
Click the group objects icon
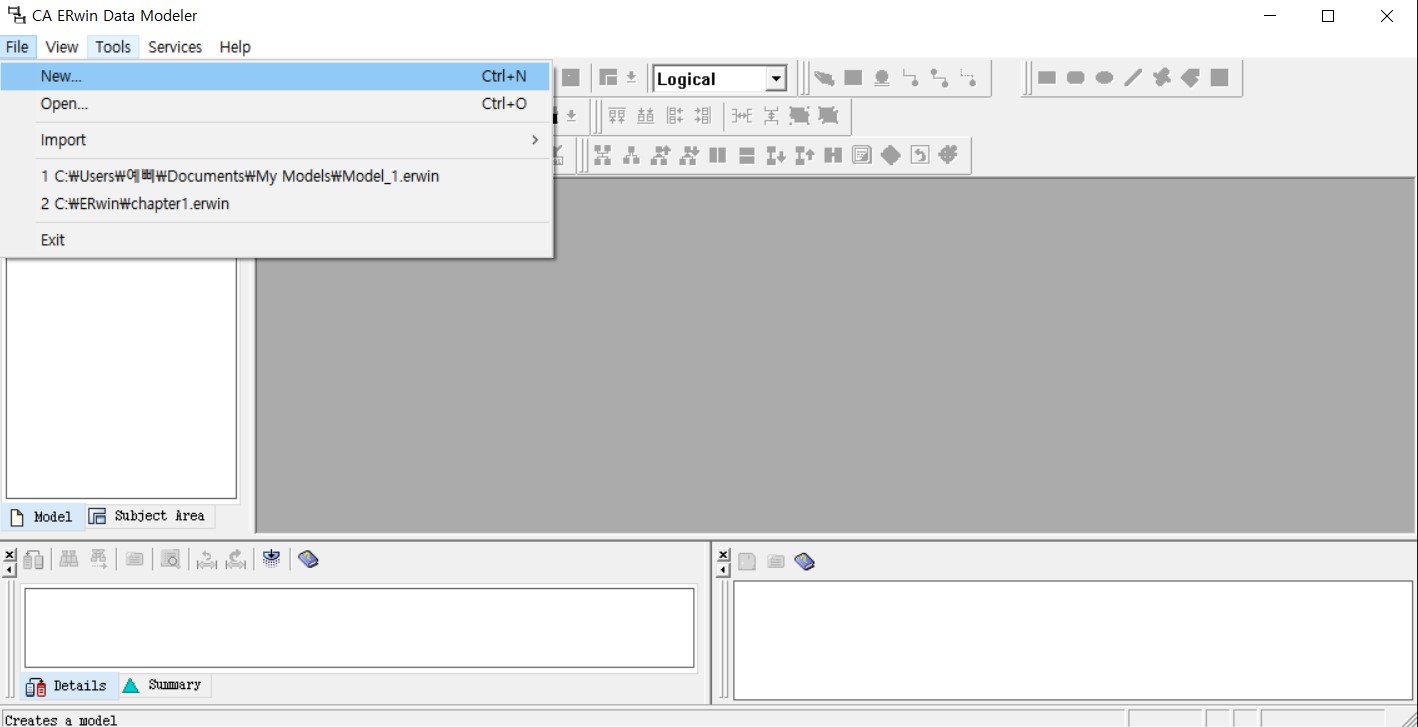[799, 116]
